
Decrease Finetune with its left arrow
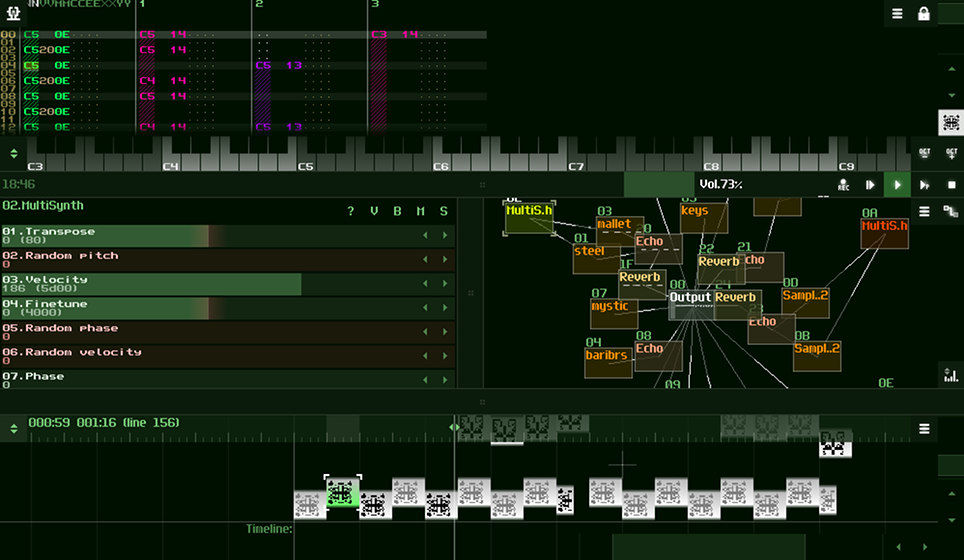(425, 307)
